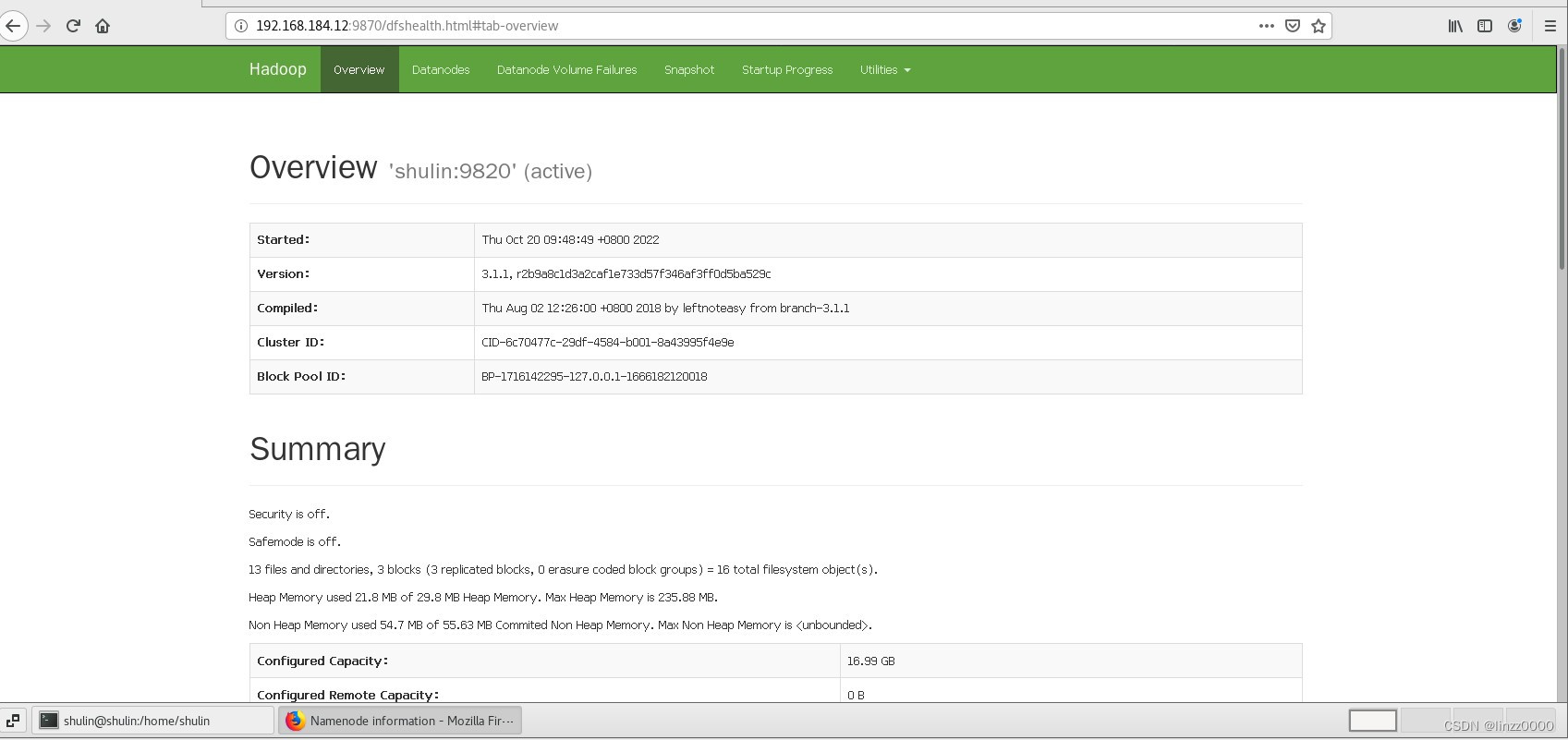Switch to the Datanodes tab

pyautogui.click(x=441, y=69)
